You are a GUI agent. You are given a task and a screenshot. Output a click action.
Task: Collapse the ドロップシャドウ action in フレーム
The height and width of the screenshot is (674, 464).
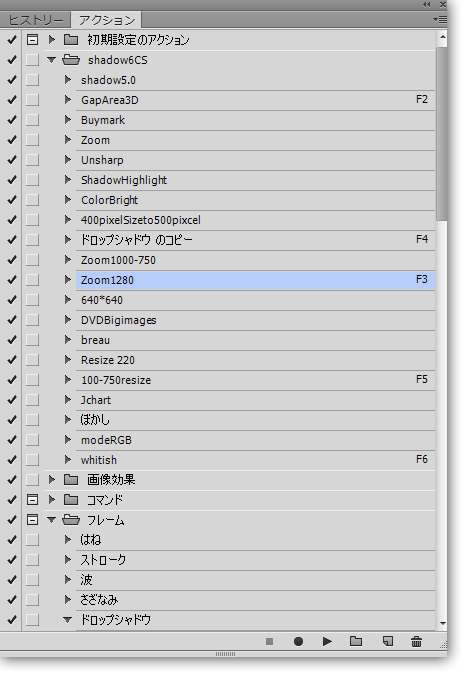(68, 620)
